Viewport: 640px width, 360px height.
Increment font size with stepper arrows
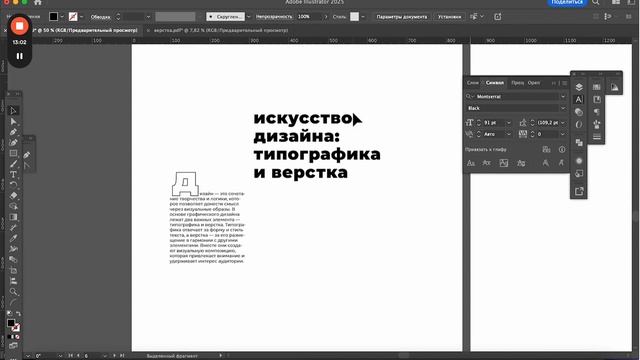tap(478, 121)
